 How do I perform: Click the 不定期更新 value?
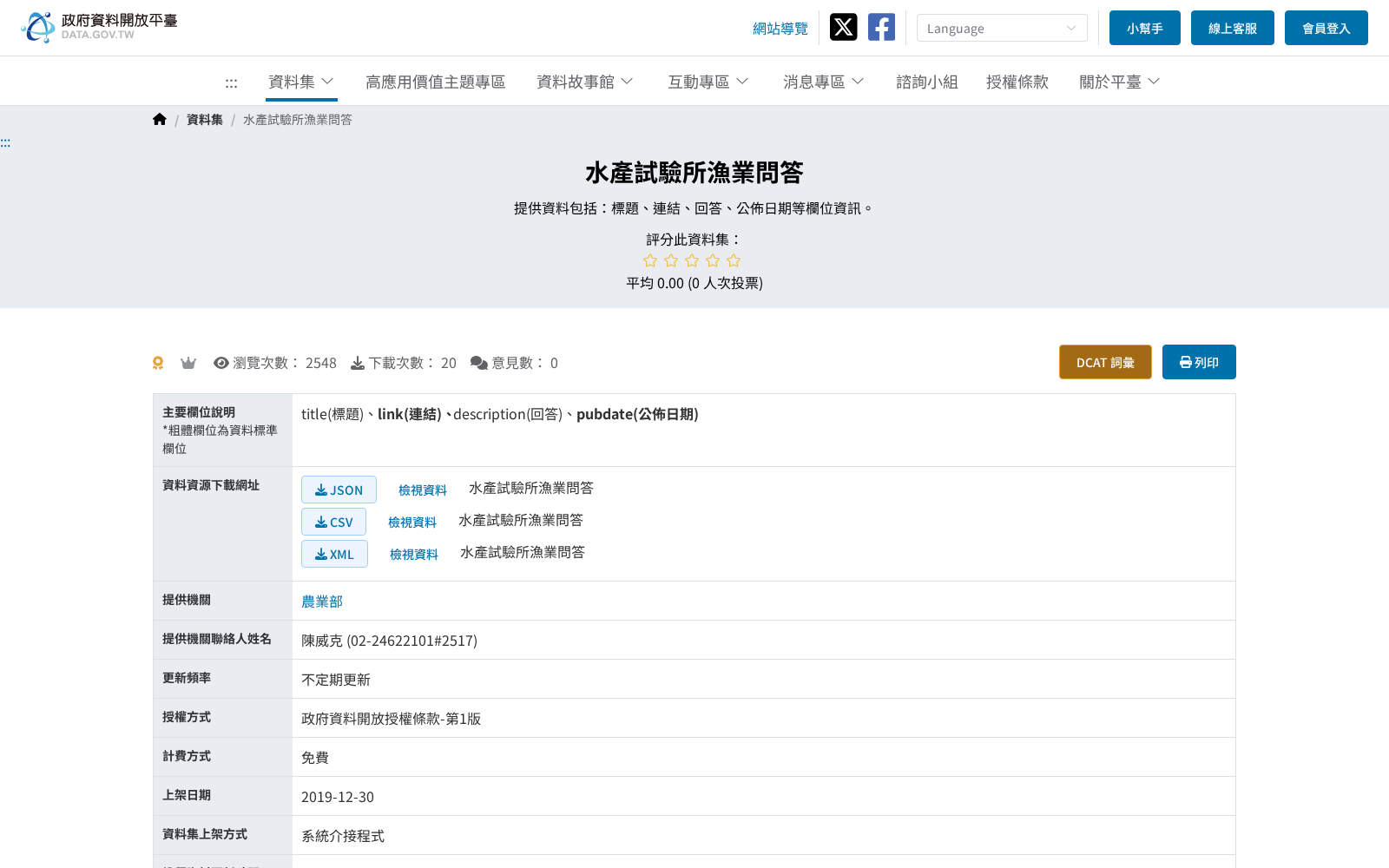336,680
